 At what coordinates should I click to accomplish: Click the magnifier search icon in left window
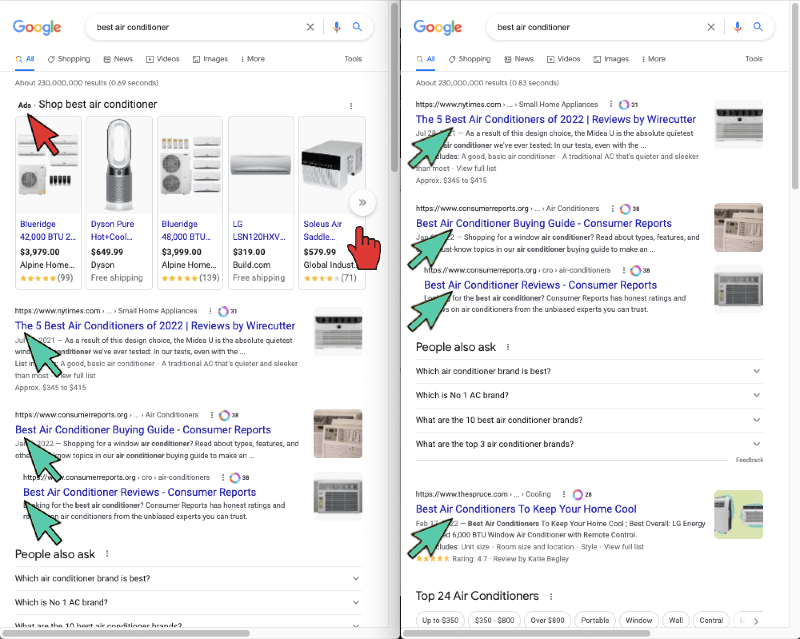point(358,27)
